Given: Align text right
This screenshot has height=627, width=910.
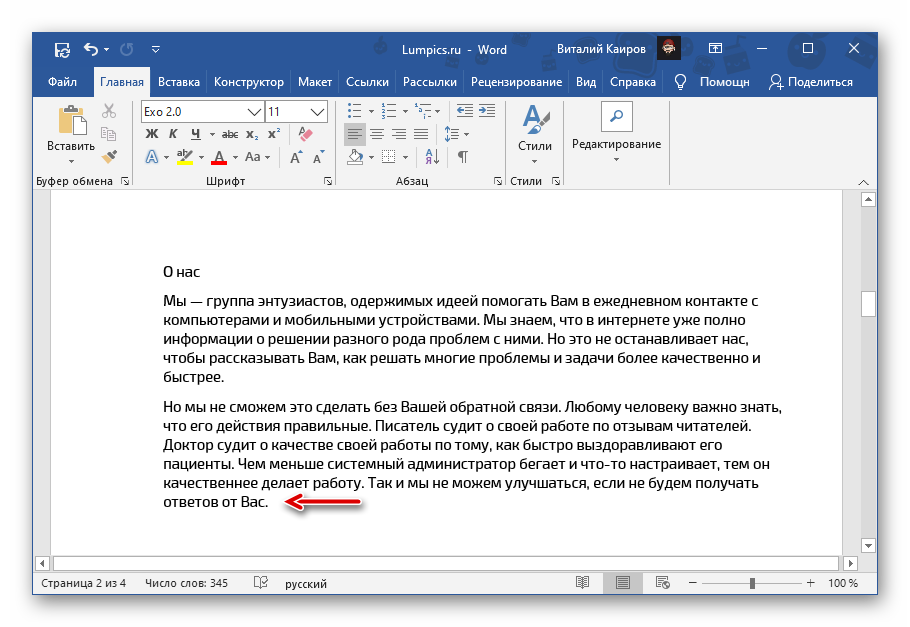Looking at the screenshot, I should [x=399, y=135].
